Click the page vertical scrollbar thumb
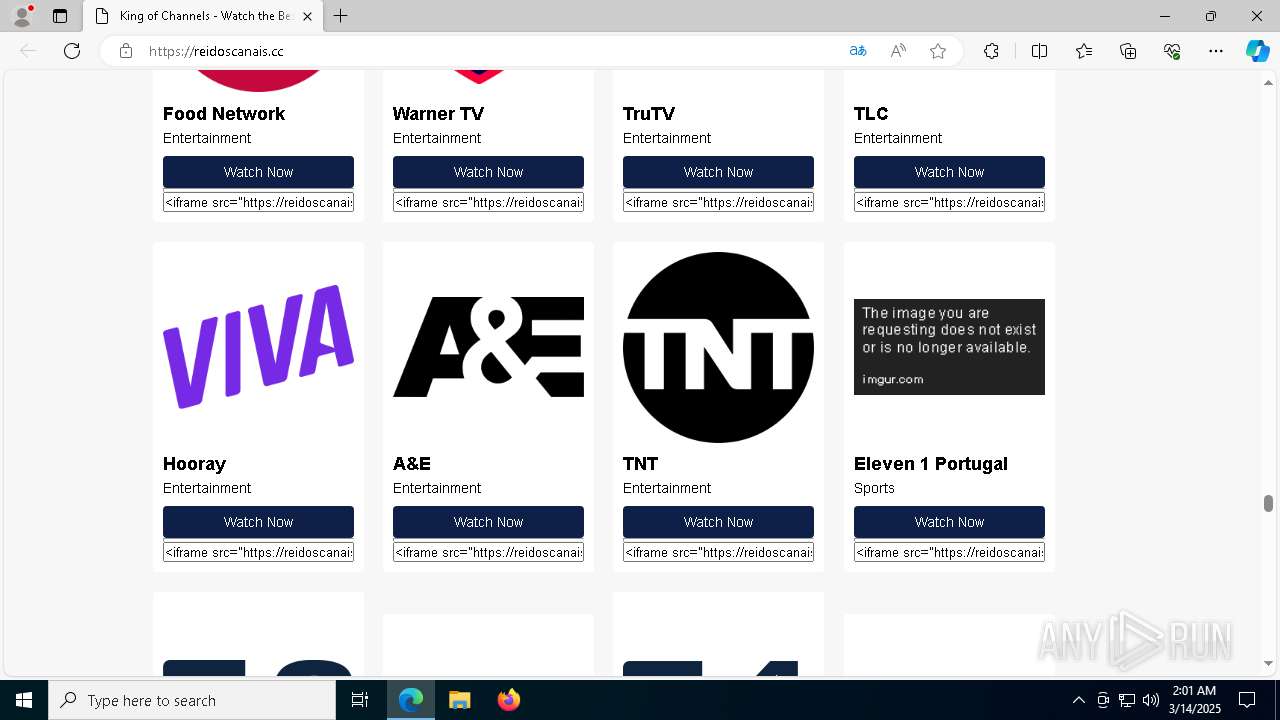The height and width of the screenshot is (720, 1280). pyautogui.click(x=1268, y=502)
